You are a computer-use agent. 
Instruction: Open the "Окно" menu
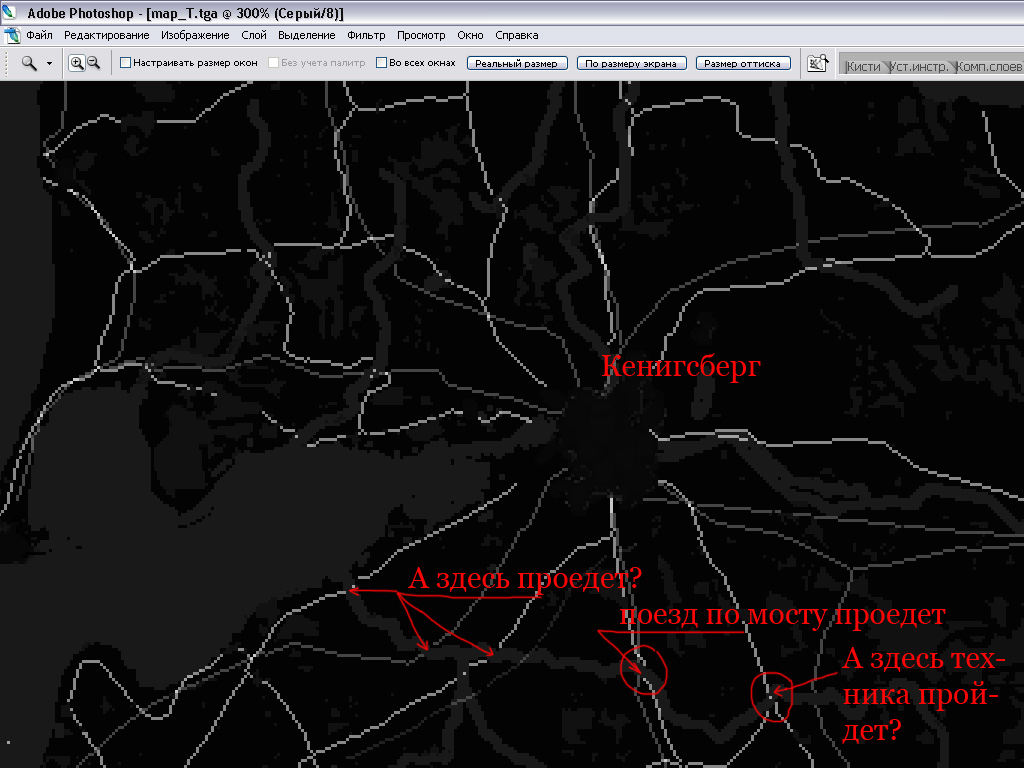(x=470, y=35)
